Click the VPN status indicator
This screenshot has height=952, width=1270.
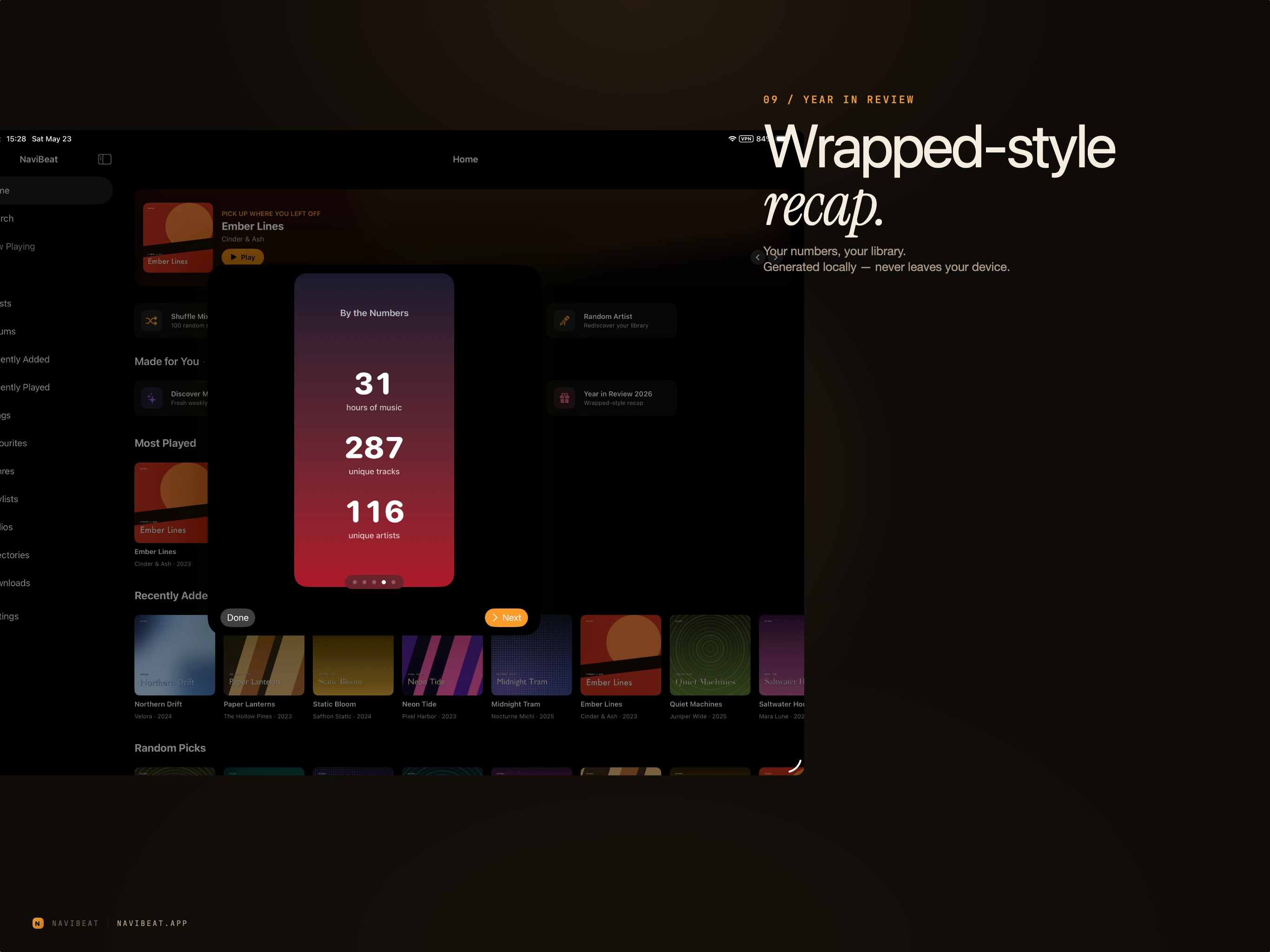(x=746, y=139)
